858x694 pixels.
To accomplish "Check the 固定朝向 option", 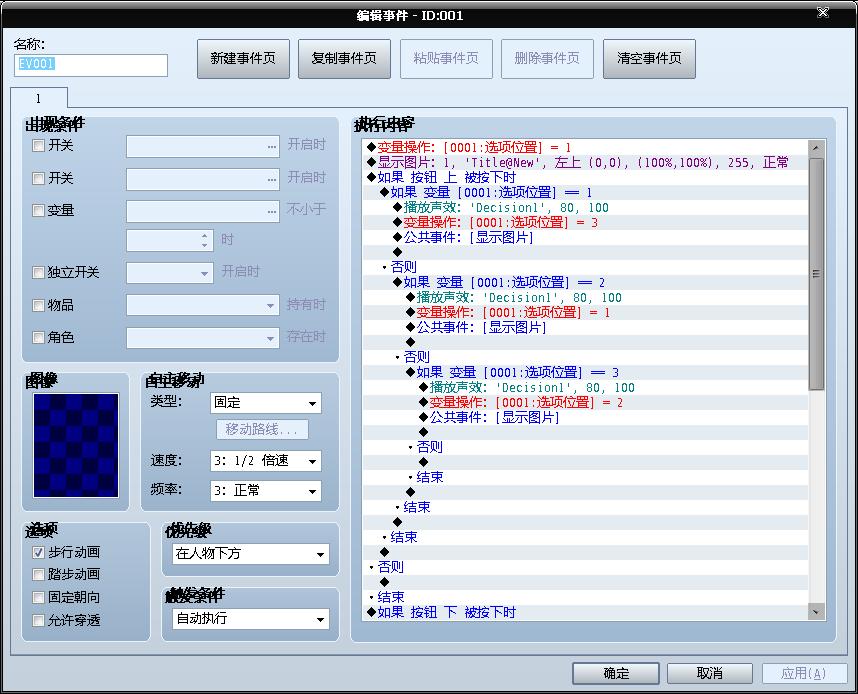I will pyautogui.click(x=38, y=598).
